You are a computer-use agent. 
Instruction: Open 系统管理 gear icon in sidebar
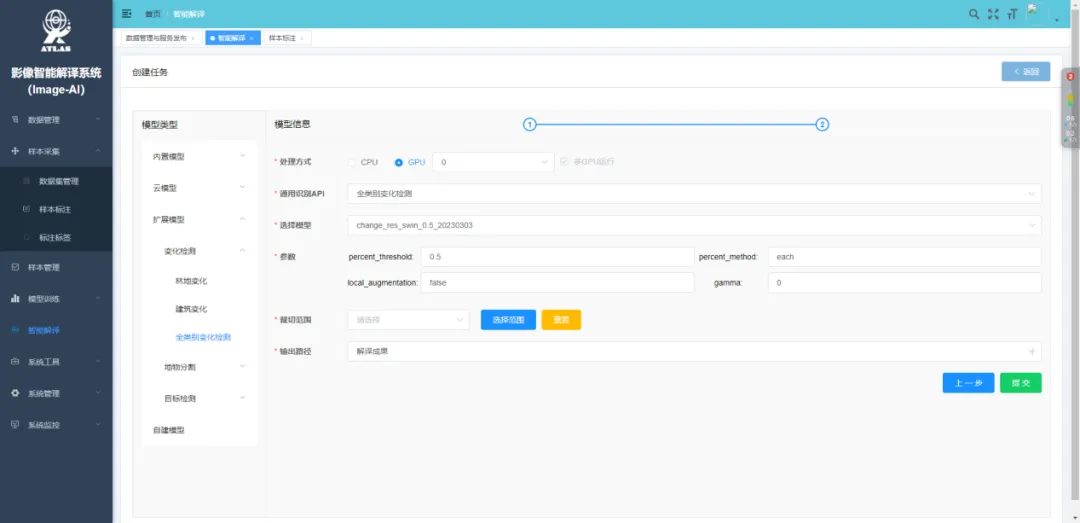click(15, 393)
